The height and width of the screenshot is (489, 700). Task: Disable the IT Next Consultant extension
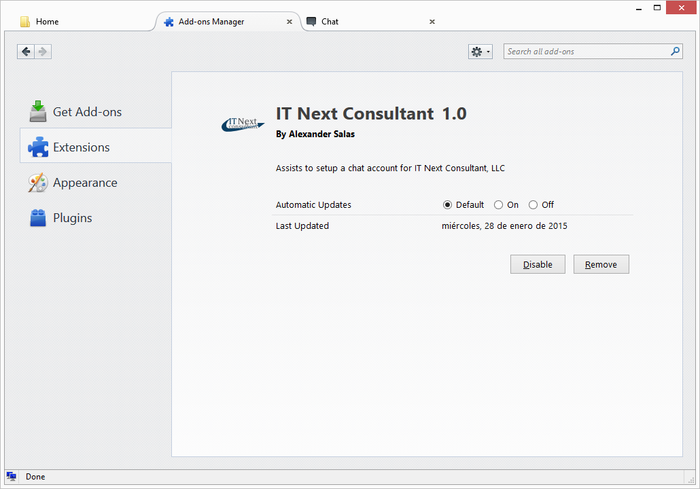[538, 264]
